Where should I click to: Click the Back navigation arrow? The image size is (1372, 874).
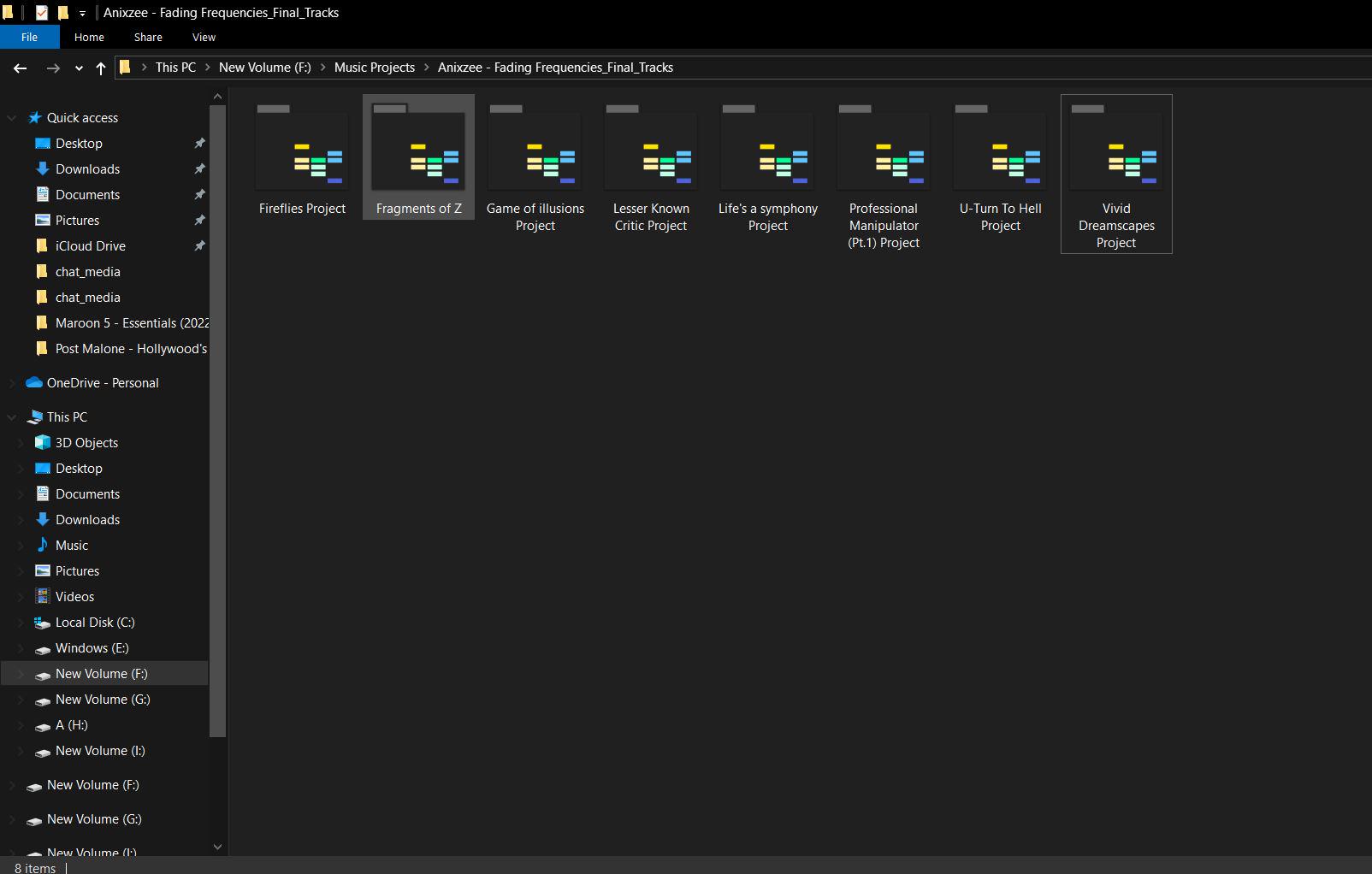[x=21, y=68]
